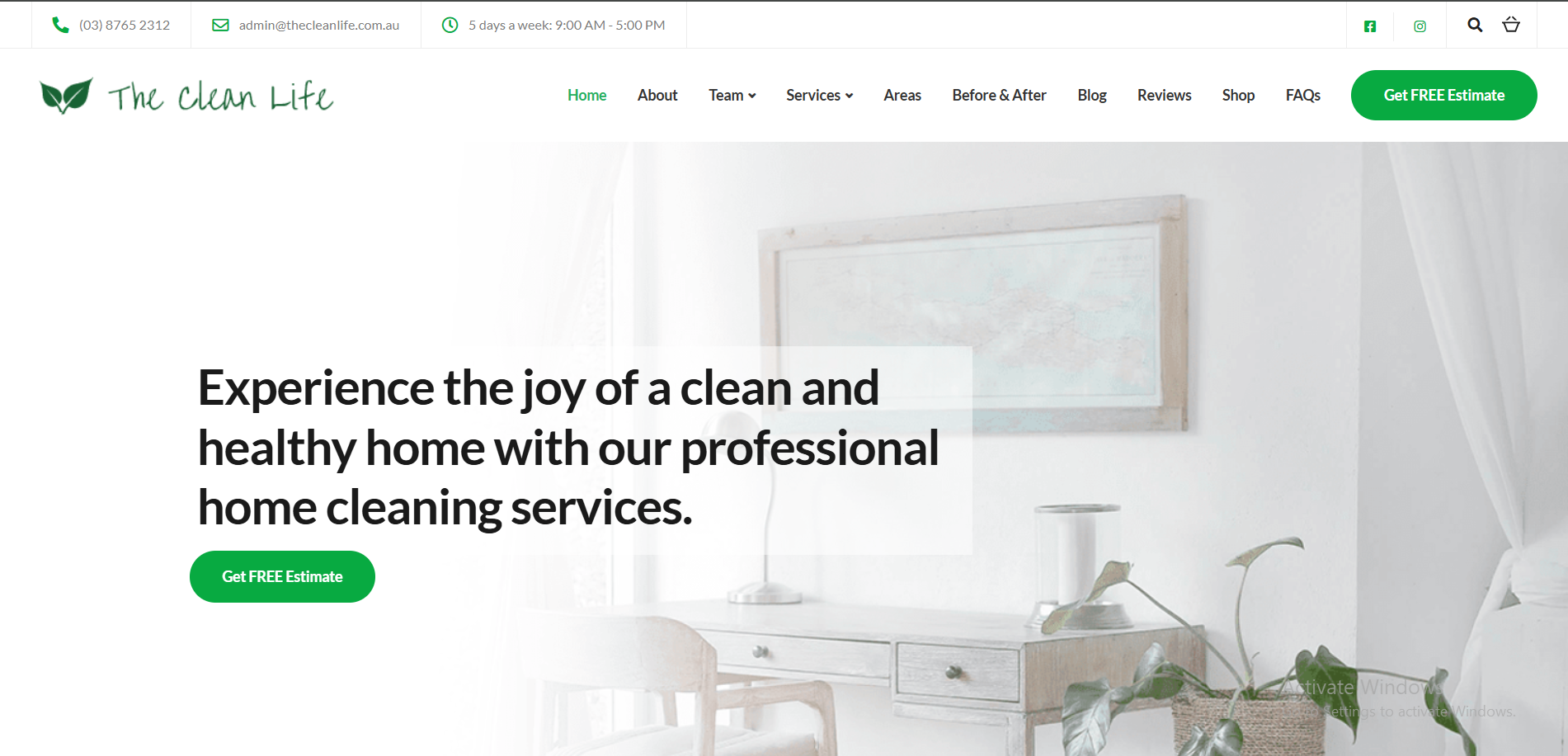Click Get FREE Estimate button in header

[x=1443, y=96]
